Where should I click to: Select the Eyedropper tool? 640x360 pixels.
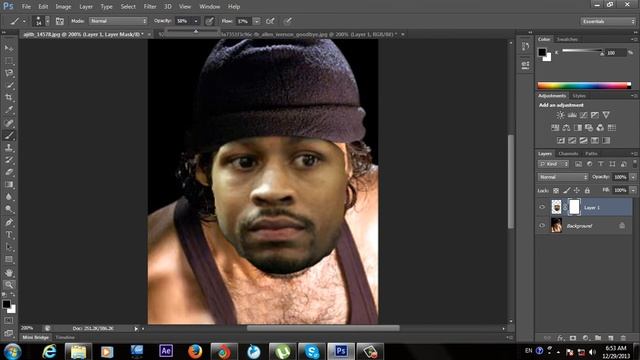[9, 110]
